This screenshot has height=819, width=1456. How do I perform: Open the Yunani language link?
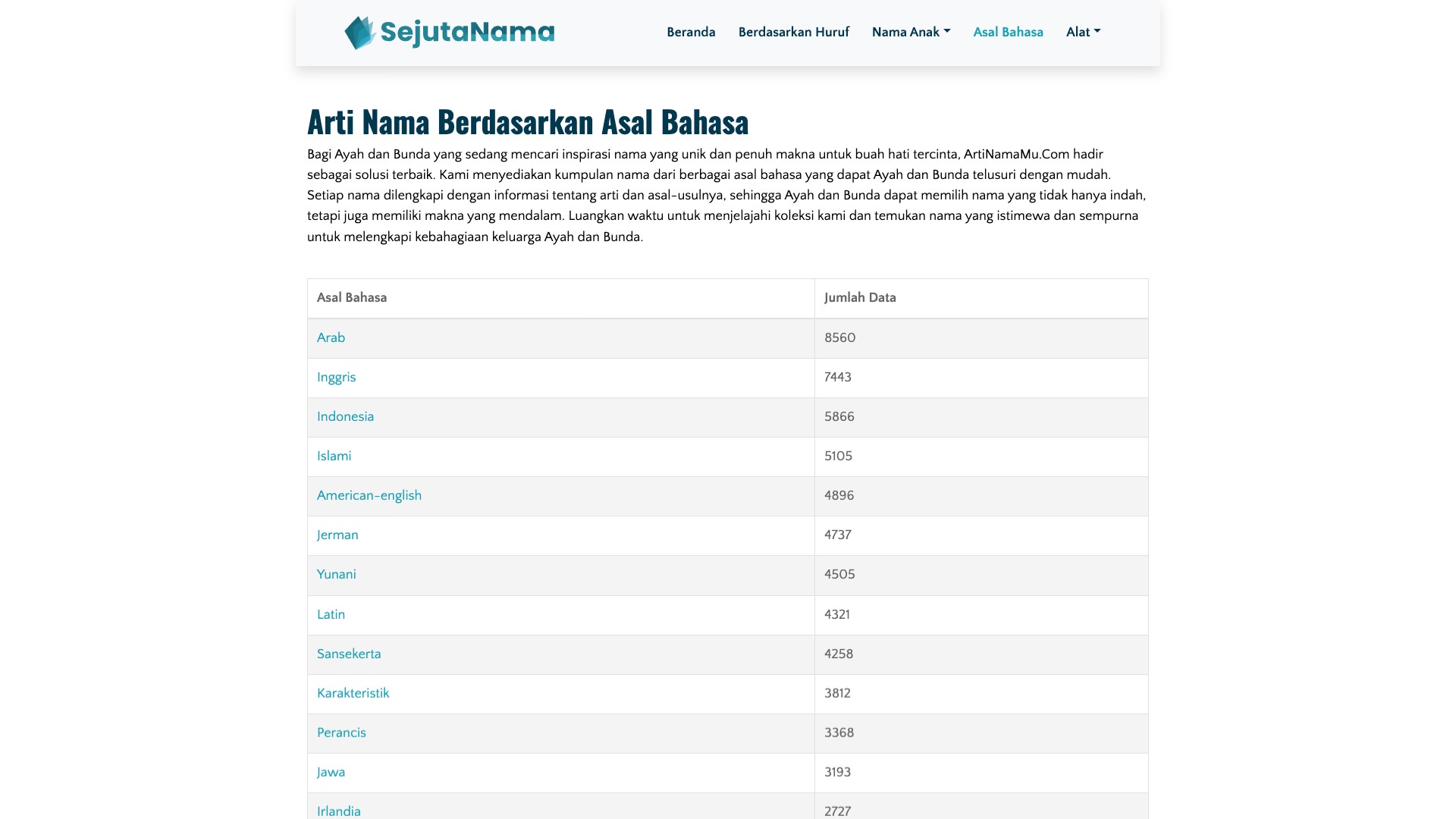coord(336,574)
